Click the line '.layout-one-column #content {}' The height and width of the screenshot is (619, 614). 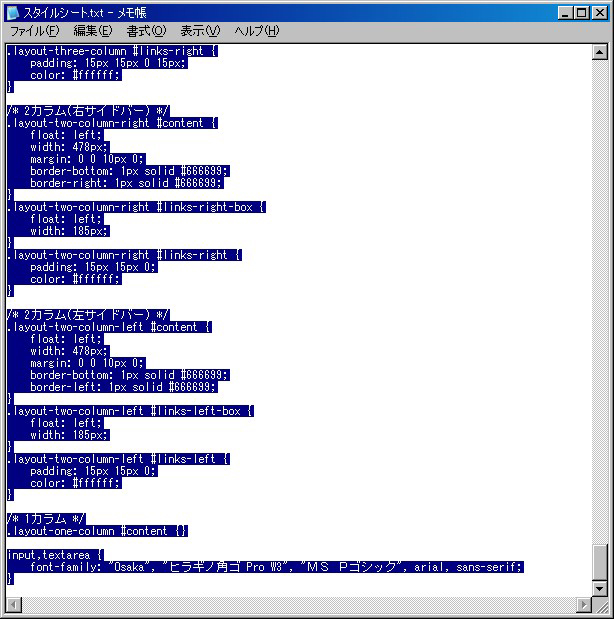97,531
